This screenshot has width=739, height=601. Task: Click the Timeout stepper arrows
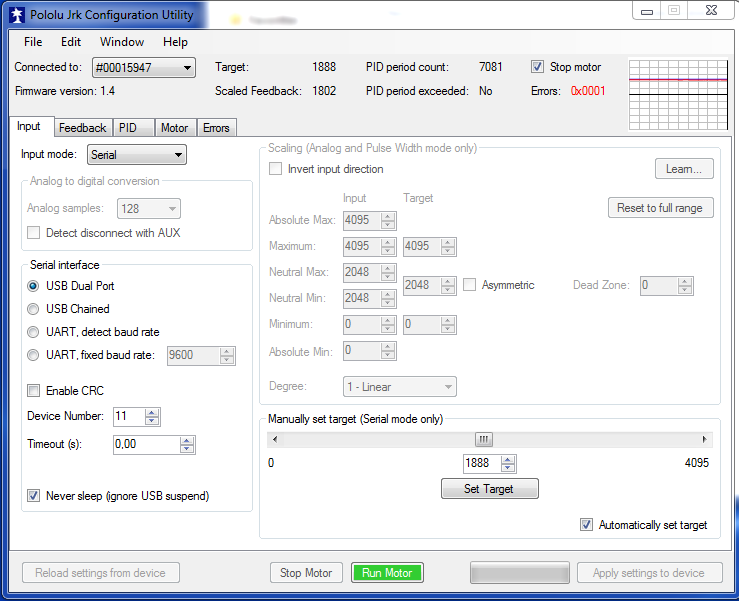[187, 445]
